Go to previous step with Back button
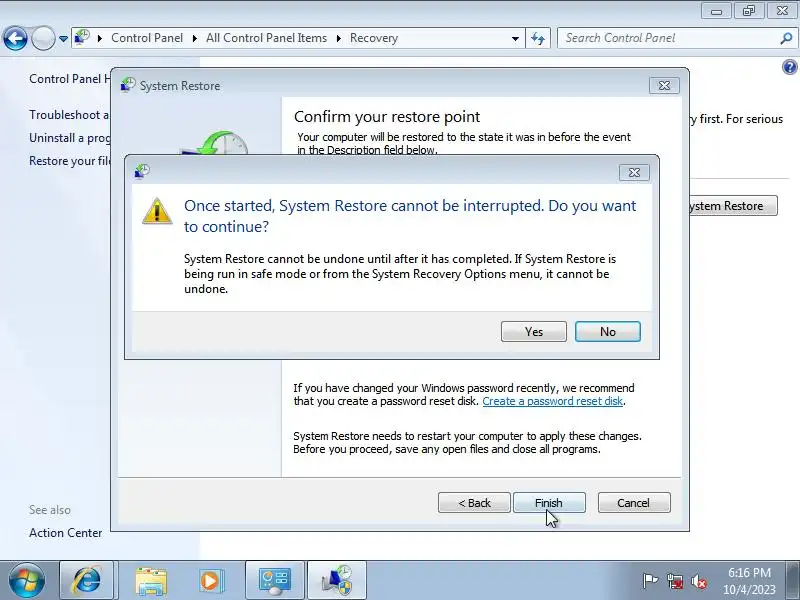Viewport: 800px width, 600px height. click(x=474, y=503)
